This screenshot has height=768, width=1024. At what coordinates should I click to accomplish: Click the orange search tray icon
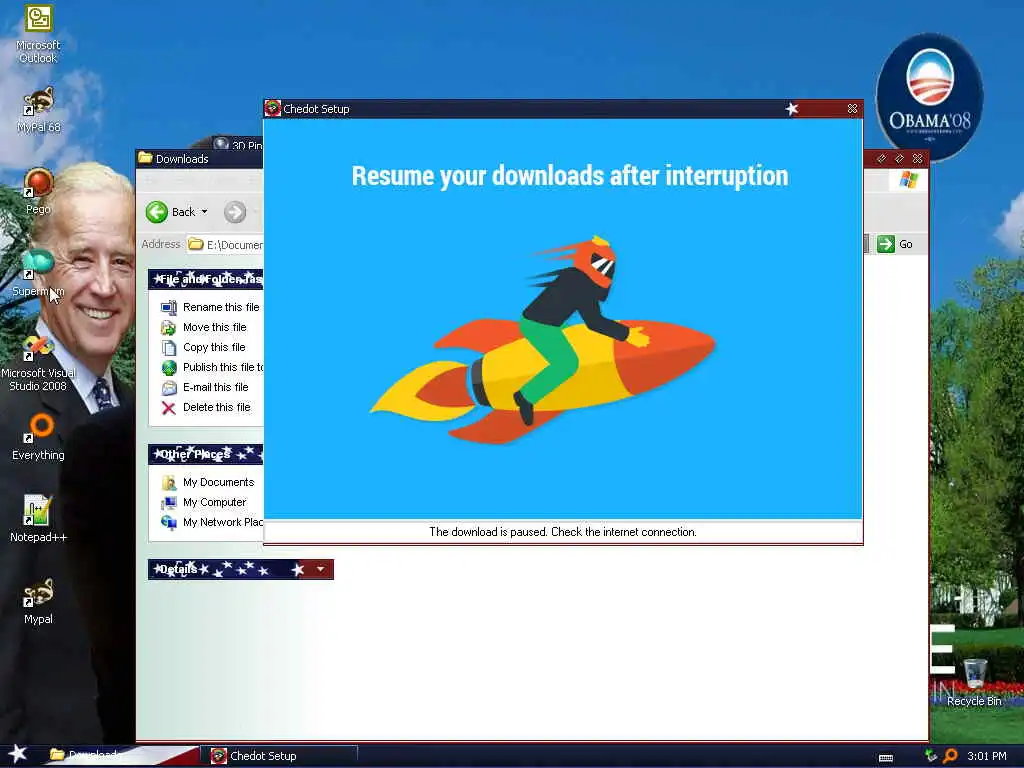950,756
